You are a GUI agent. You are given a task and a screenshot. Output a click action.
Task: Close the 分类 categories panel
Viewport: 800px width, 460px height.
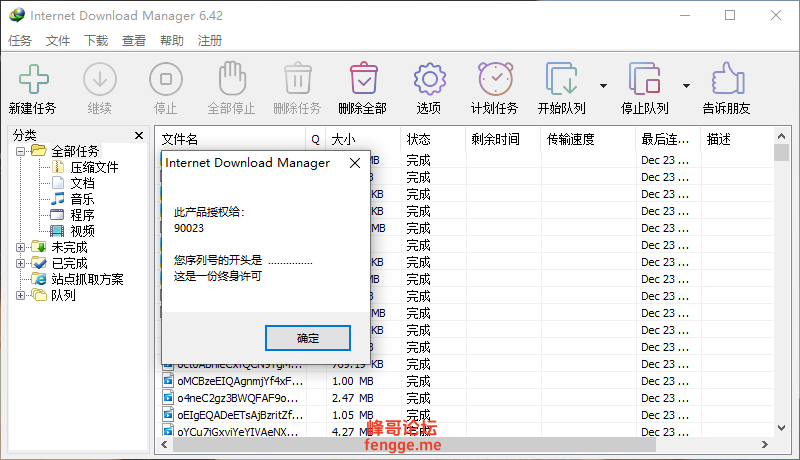pyautogui.click(x=139, y=135)
